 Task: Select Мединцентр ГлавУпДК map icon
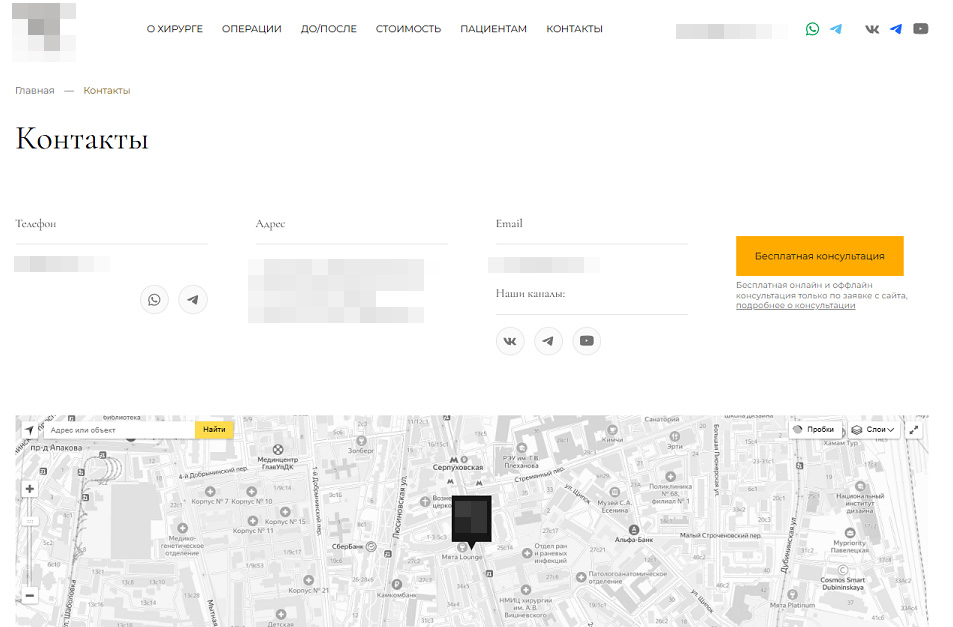(278, 450)
